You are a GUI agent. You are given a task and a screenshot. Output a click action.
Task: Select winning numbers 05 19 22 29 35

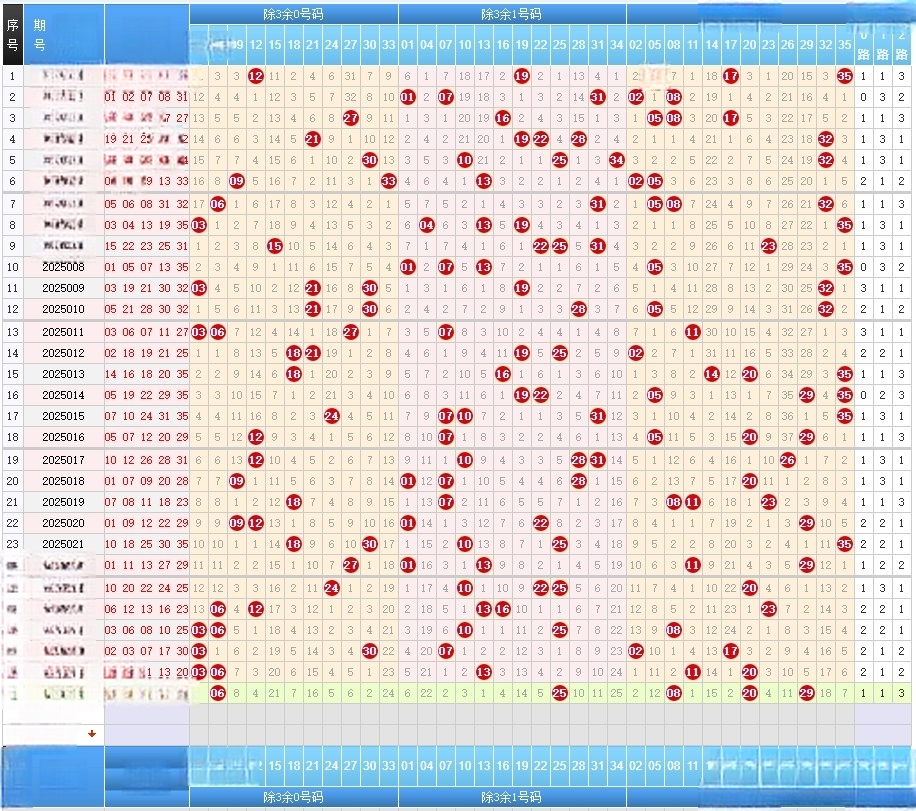pos(147,395)
